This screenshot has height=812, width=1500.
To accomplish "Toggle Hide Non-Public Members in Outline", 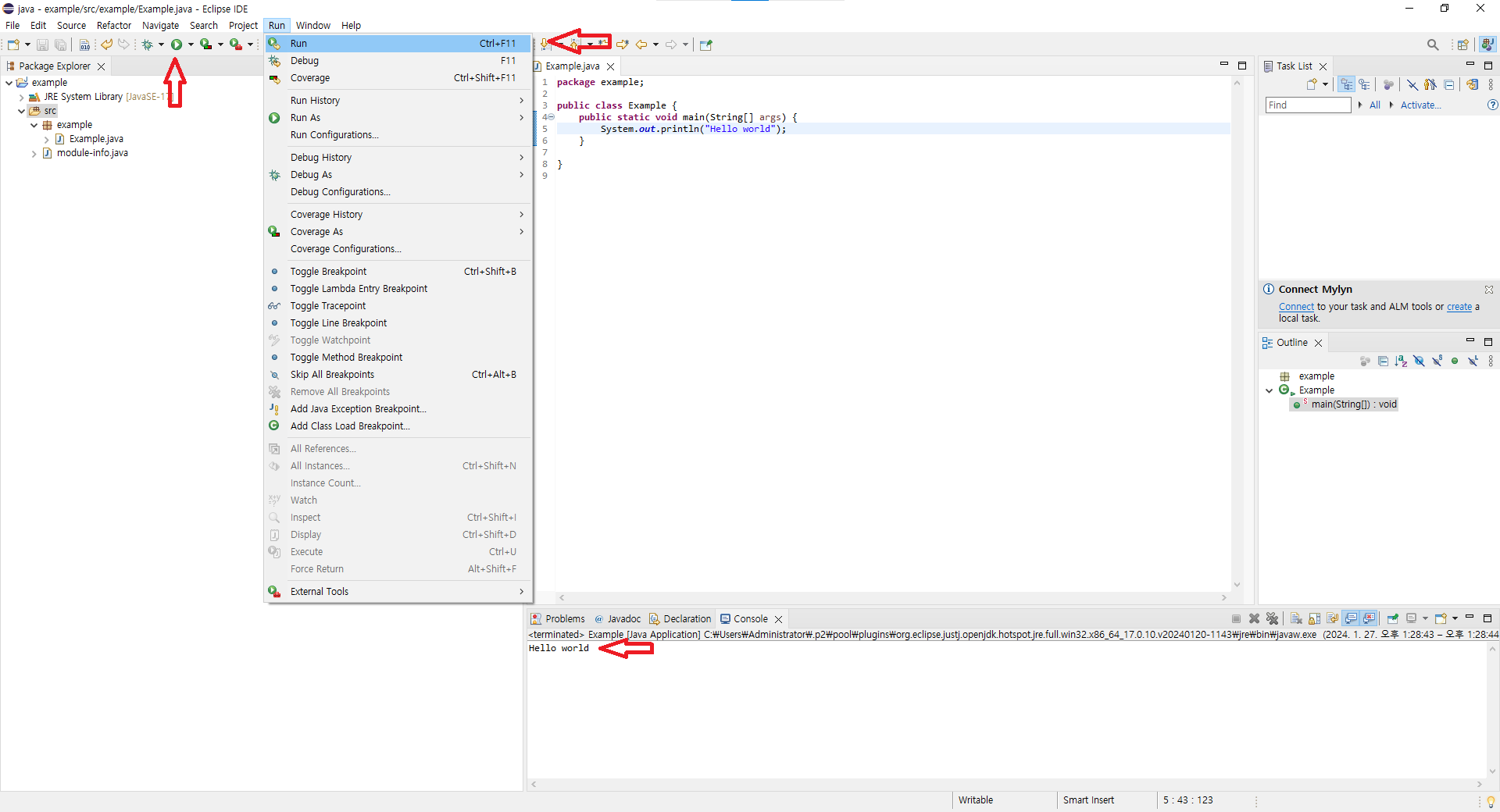I will (1455, 361).
